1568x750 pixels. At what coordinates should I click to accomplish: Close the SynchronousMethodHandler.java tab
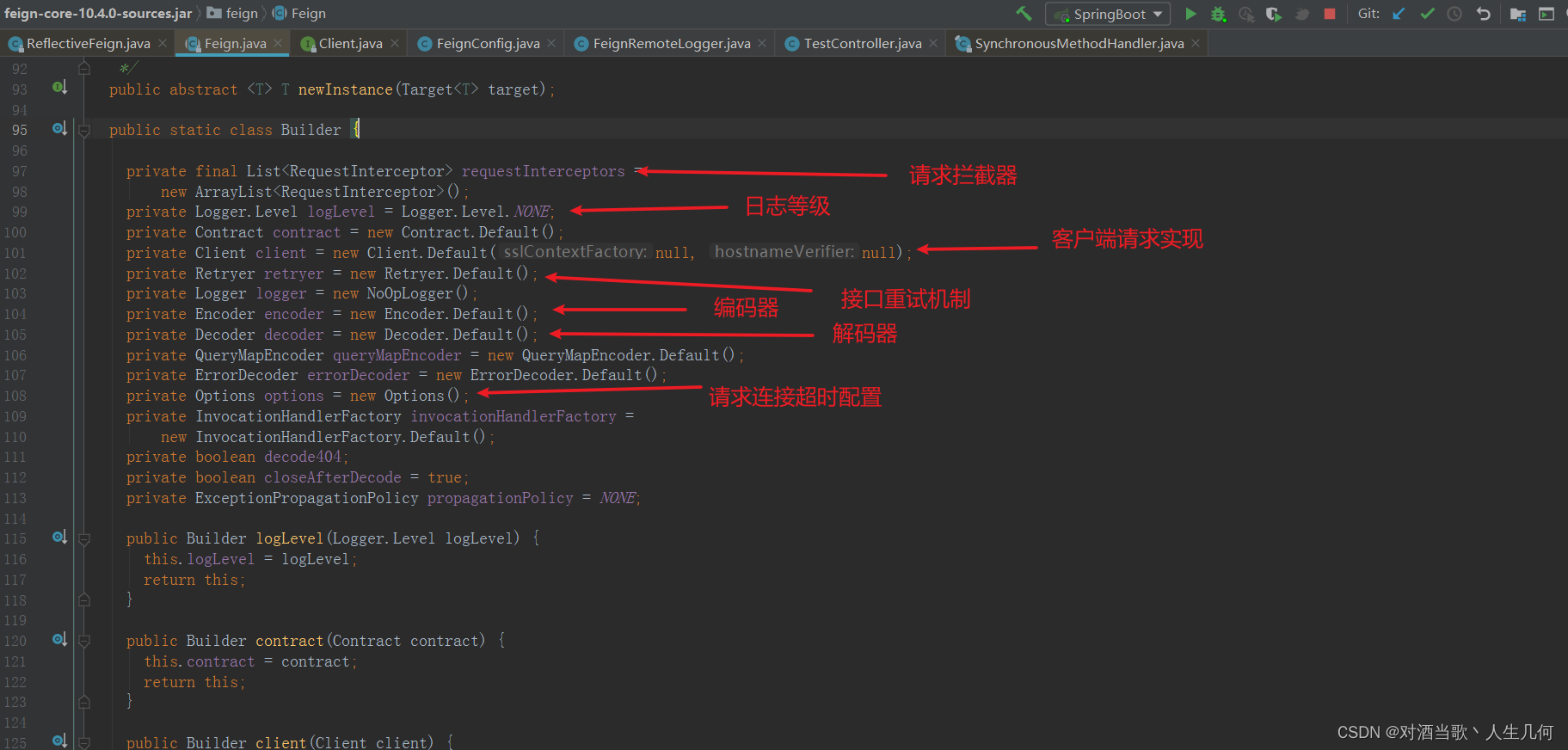pos(1196,43)
